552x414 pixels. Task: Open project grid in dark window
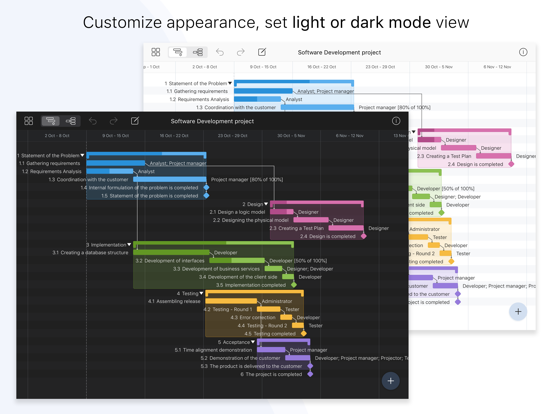(x=29, y=121)
